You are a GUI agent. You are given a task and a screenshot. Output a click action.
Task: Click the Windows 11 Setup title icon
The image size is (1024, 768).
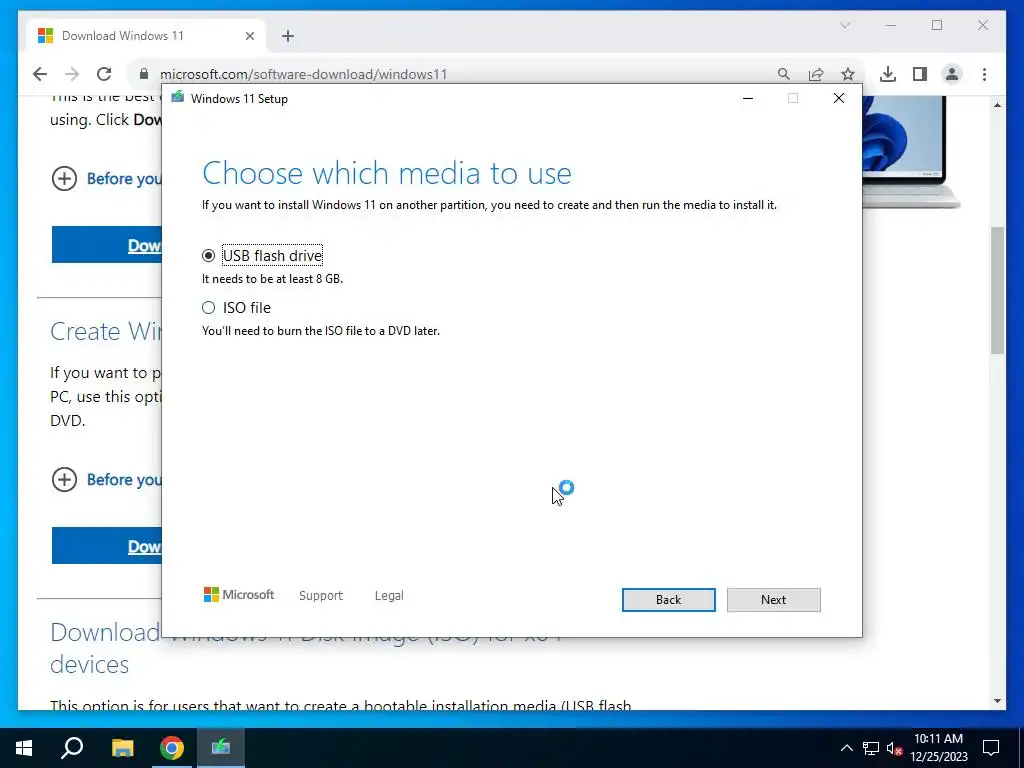(x=177, y=98)
